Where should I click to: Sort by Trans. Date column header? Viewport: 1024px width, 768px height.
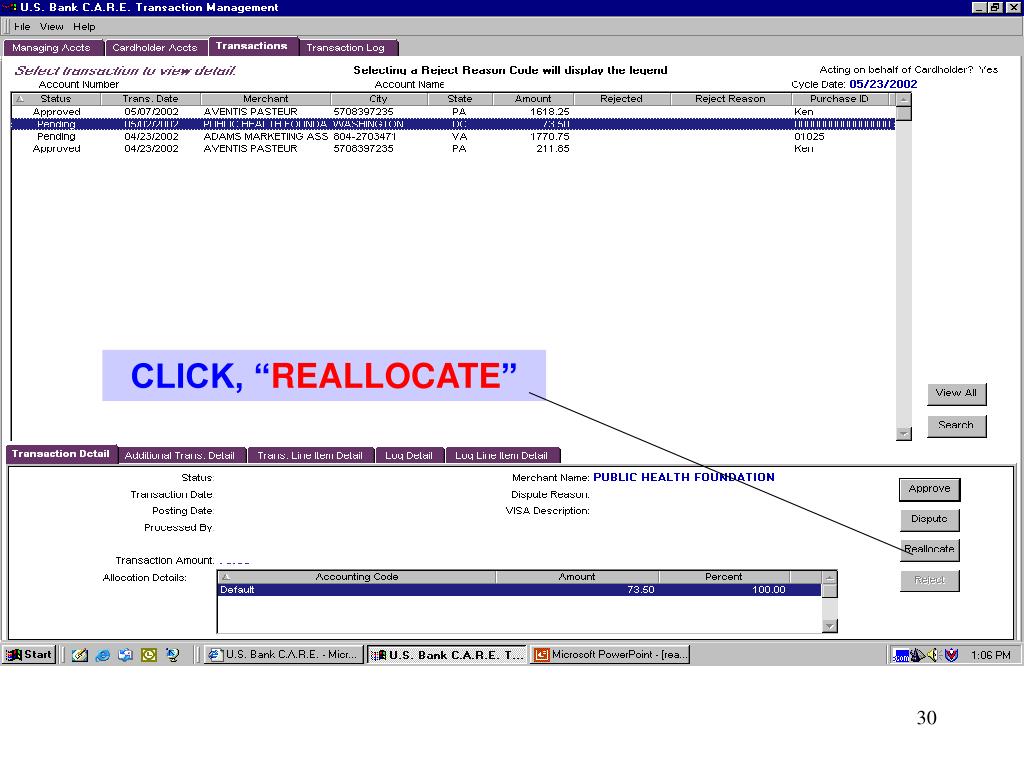[x=151, y=99]
